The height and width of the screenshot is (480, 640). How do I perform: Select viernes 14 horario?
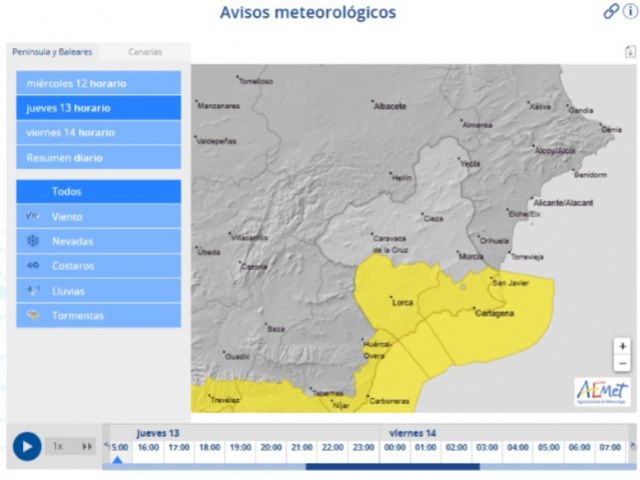pyautogui.click(x=98, y=132)
